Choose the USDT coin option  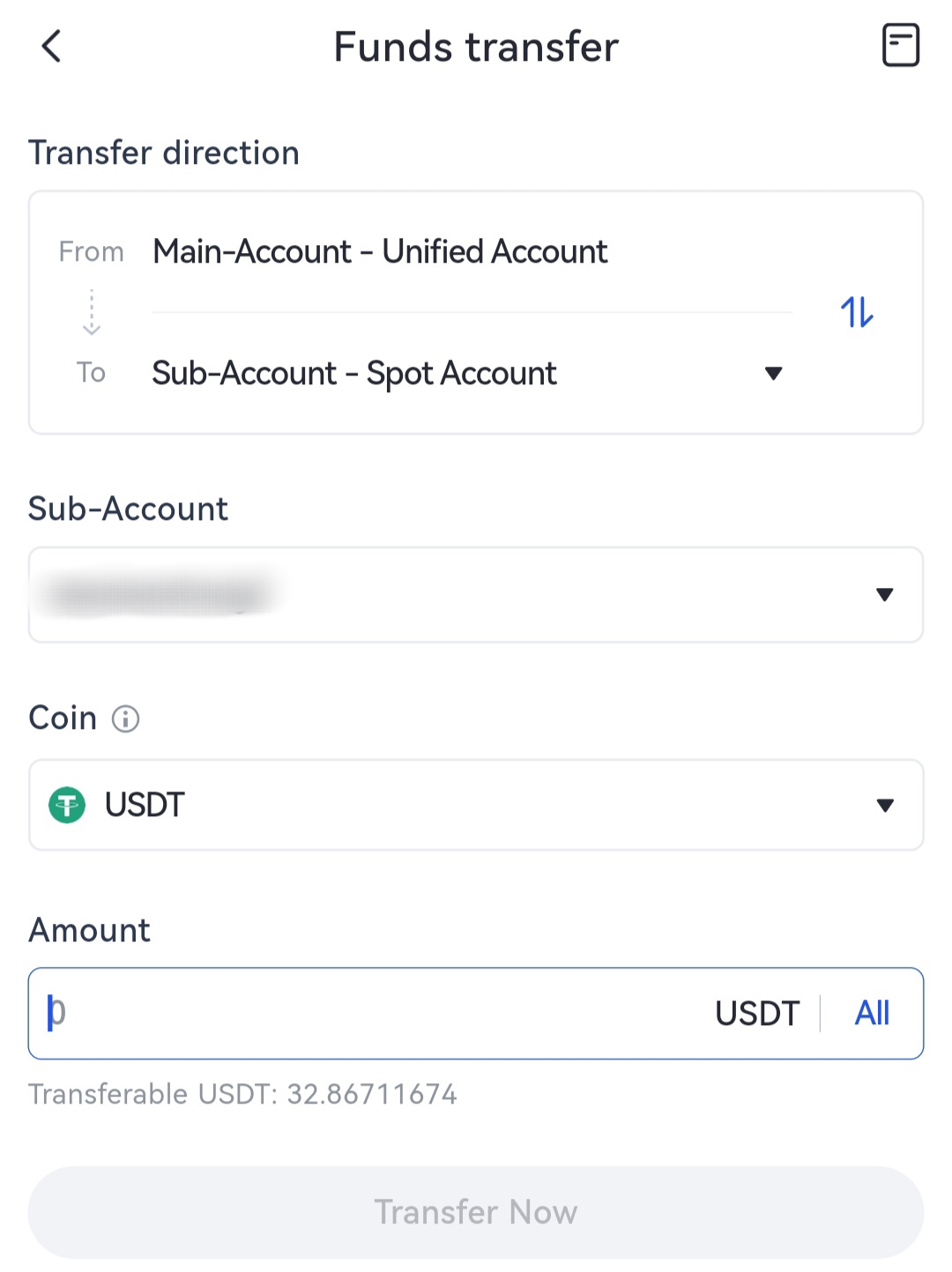(145, 805)
